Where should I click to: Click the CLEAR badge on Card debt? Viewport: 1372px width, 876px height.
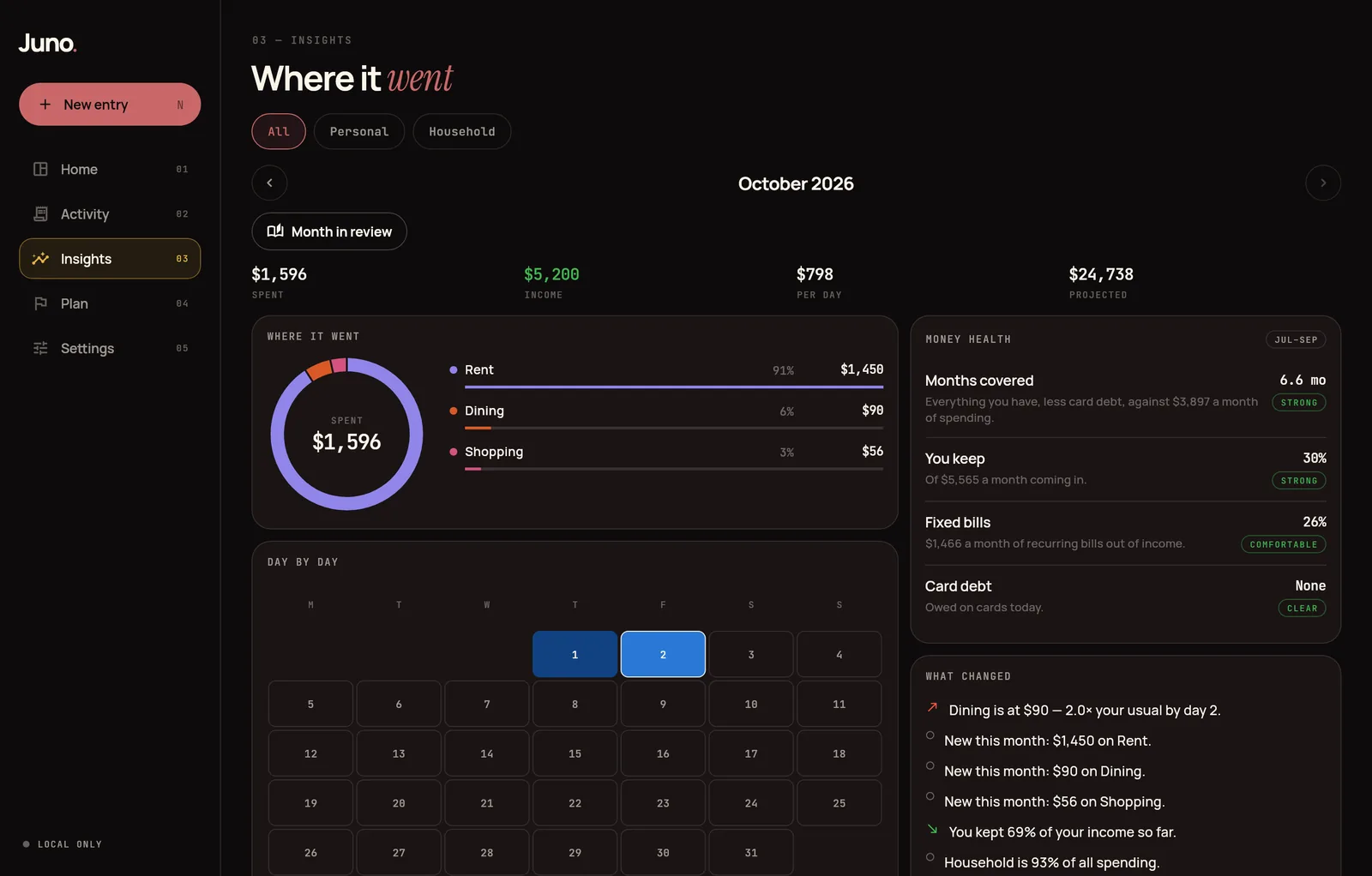click(x=1302, y=608)
